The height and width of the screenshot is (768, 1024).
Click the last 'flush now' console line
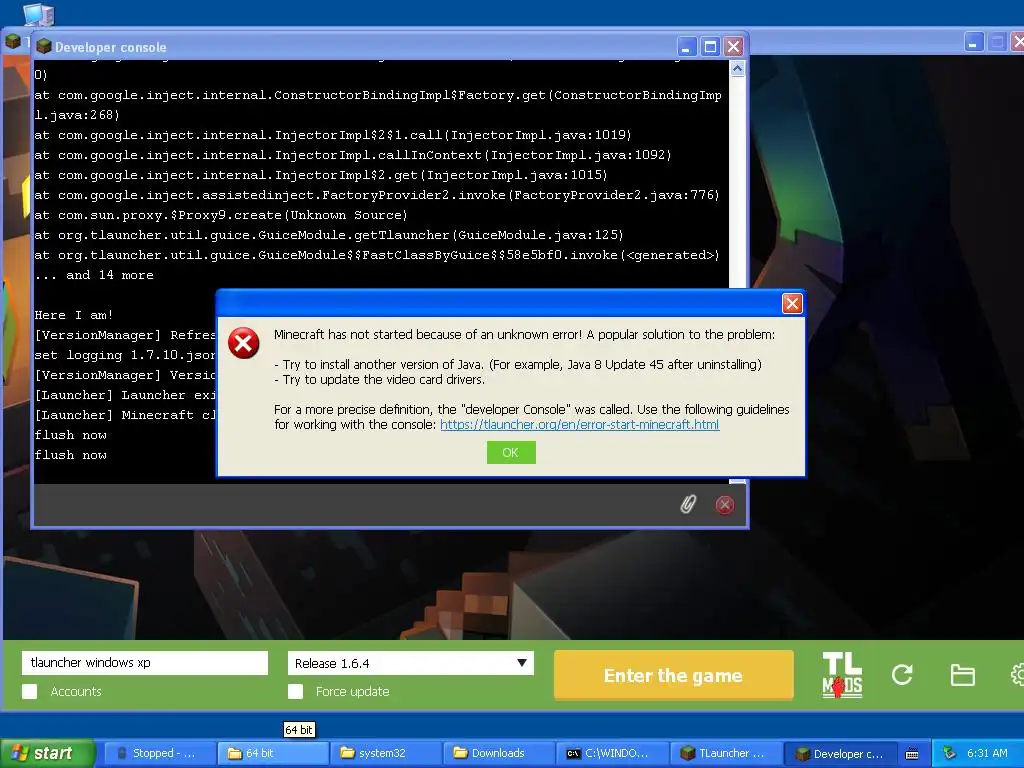click(71, 455)
